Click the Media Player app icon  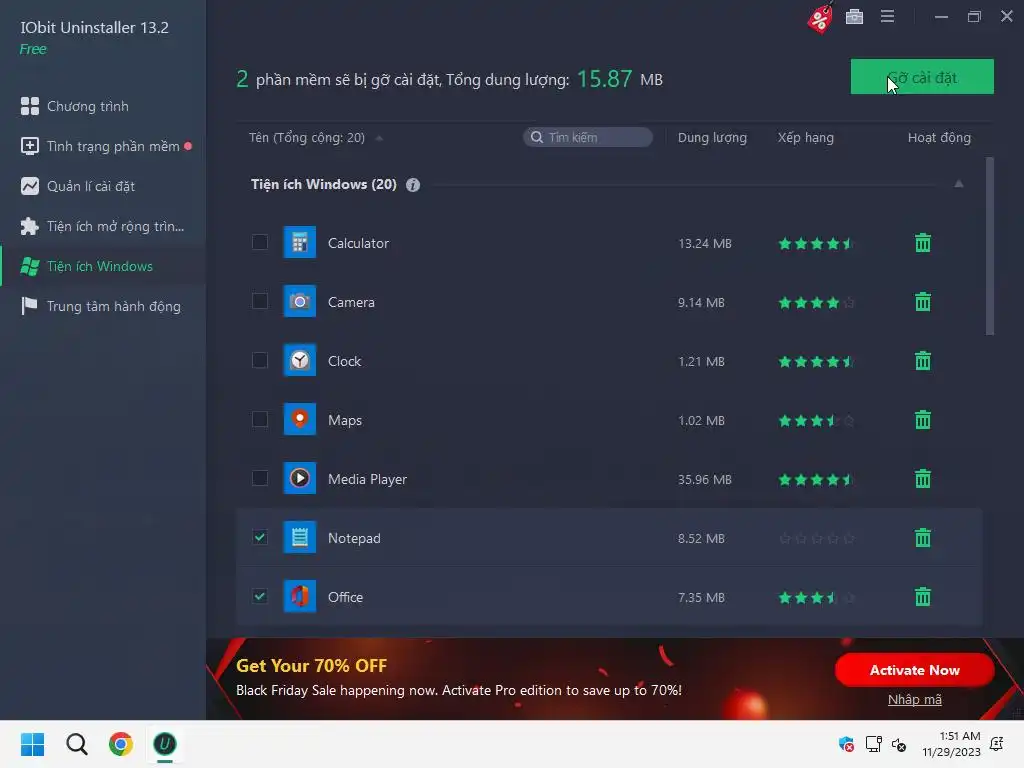(300, 478)
